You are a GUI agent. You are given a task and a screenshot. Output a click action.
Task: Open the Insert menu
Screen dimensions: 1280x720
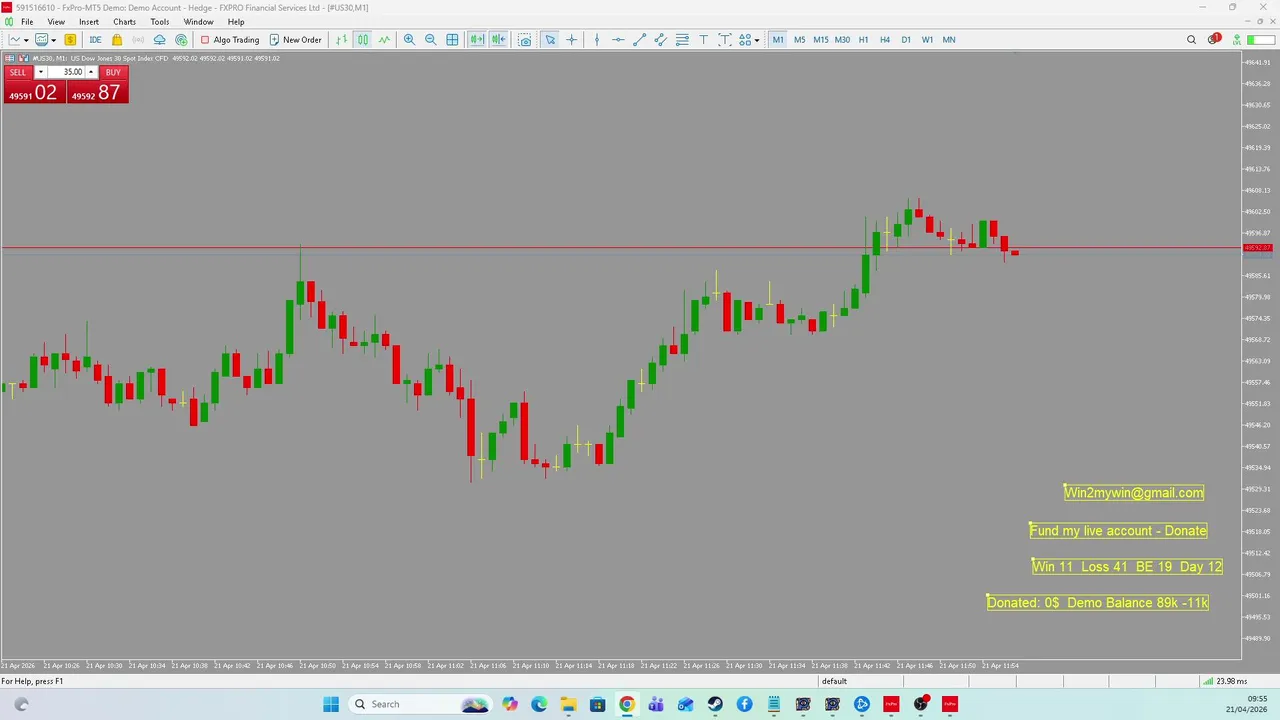(x=89, y=22)
